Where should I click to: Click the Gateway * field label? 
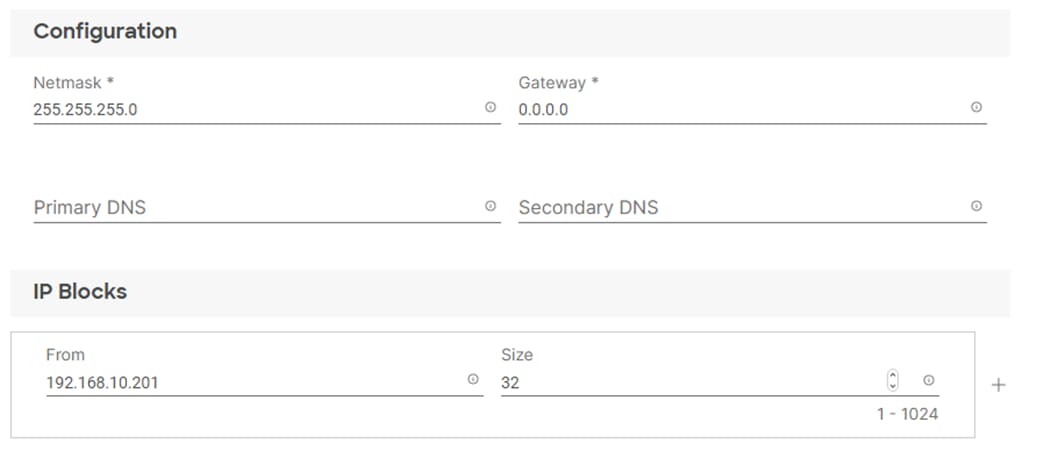[558, 83]
